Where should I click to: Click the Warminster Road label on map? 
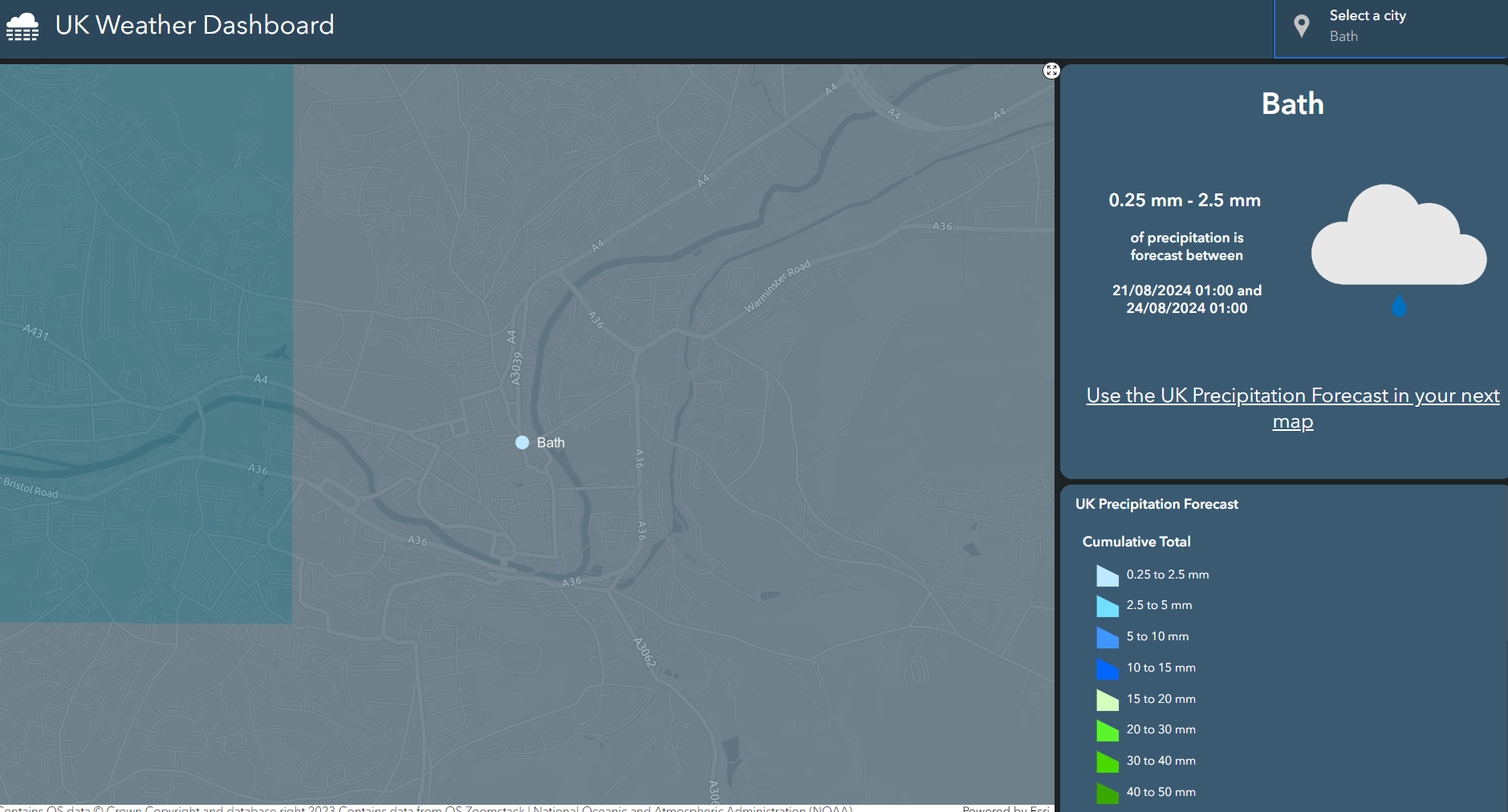(x=777, y=286)
